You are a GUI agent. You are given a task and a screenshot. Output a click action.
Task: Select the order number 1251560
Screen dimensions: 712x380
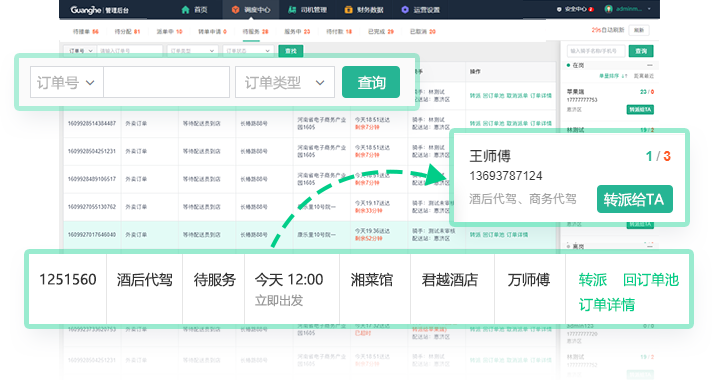pyautogui.click(x=68, y=280)
